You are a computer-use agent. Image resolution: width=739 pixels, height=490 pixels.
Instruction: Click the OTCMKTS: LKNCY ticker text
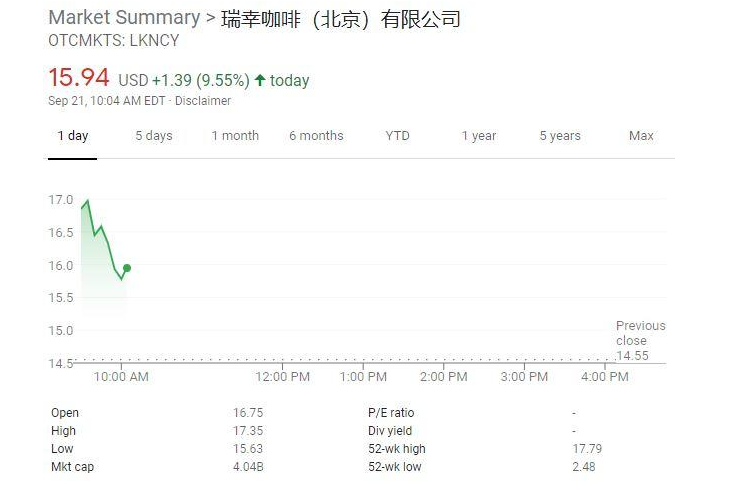[114, 41]
